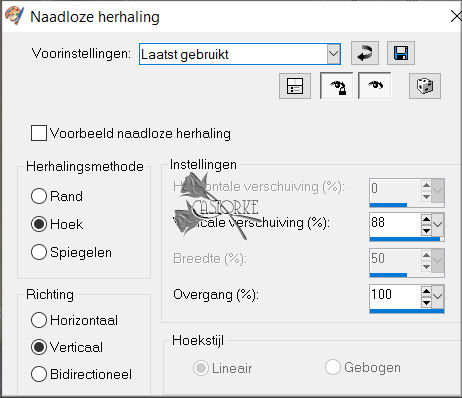The image size is (462, 398).
Task: Click the randomize parameters dice icon
Action: pos(425,86)
